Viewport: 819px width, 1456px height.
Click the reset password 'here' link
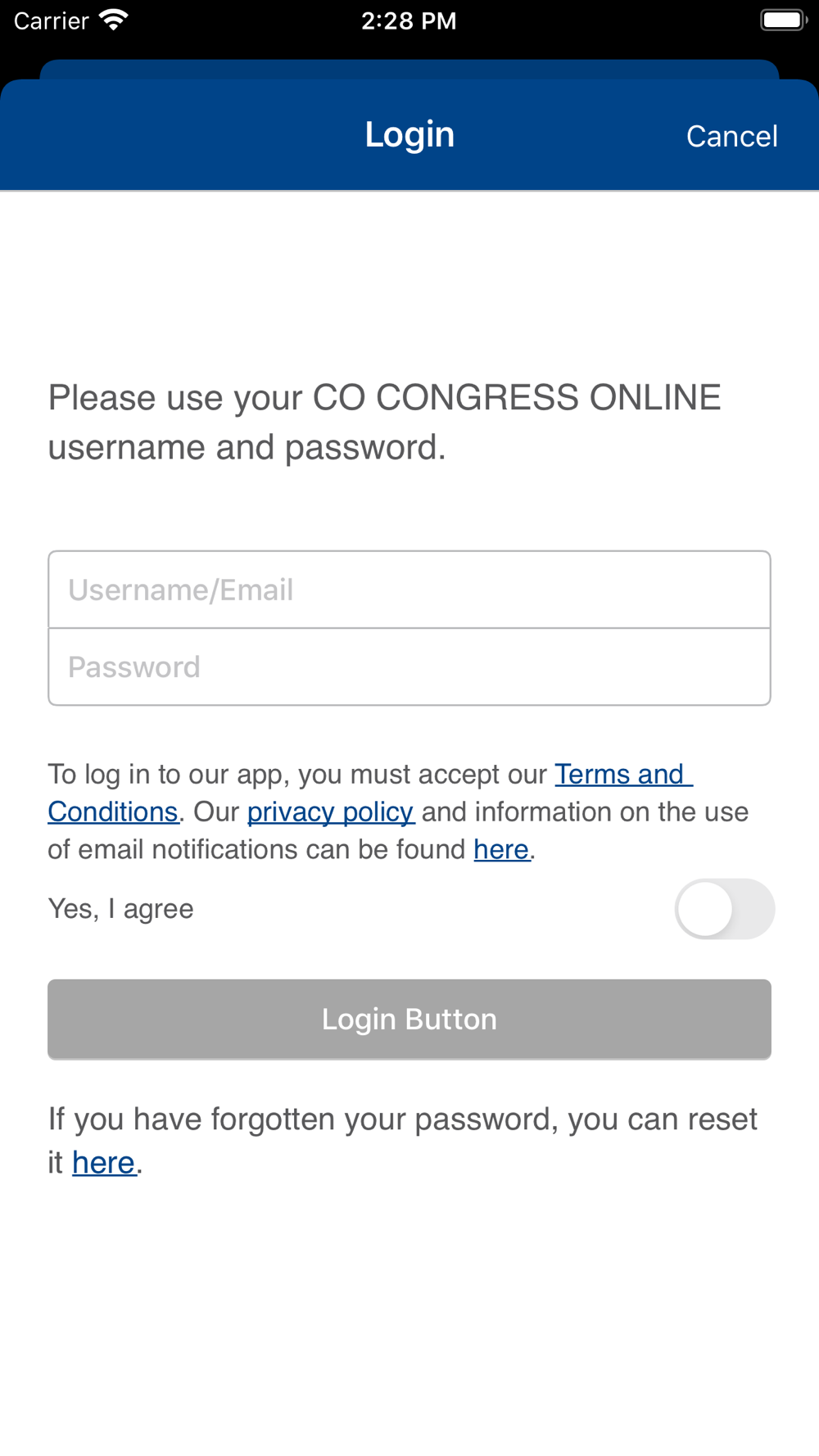[103, 1163]
